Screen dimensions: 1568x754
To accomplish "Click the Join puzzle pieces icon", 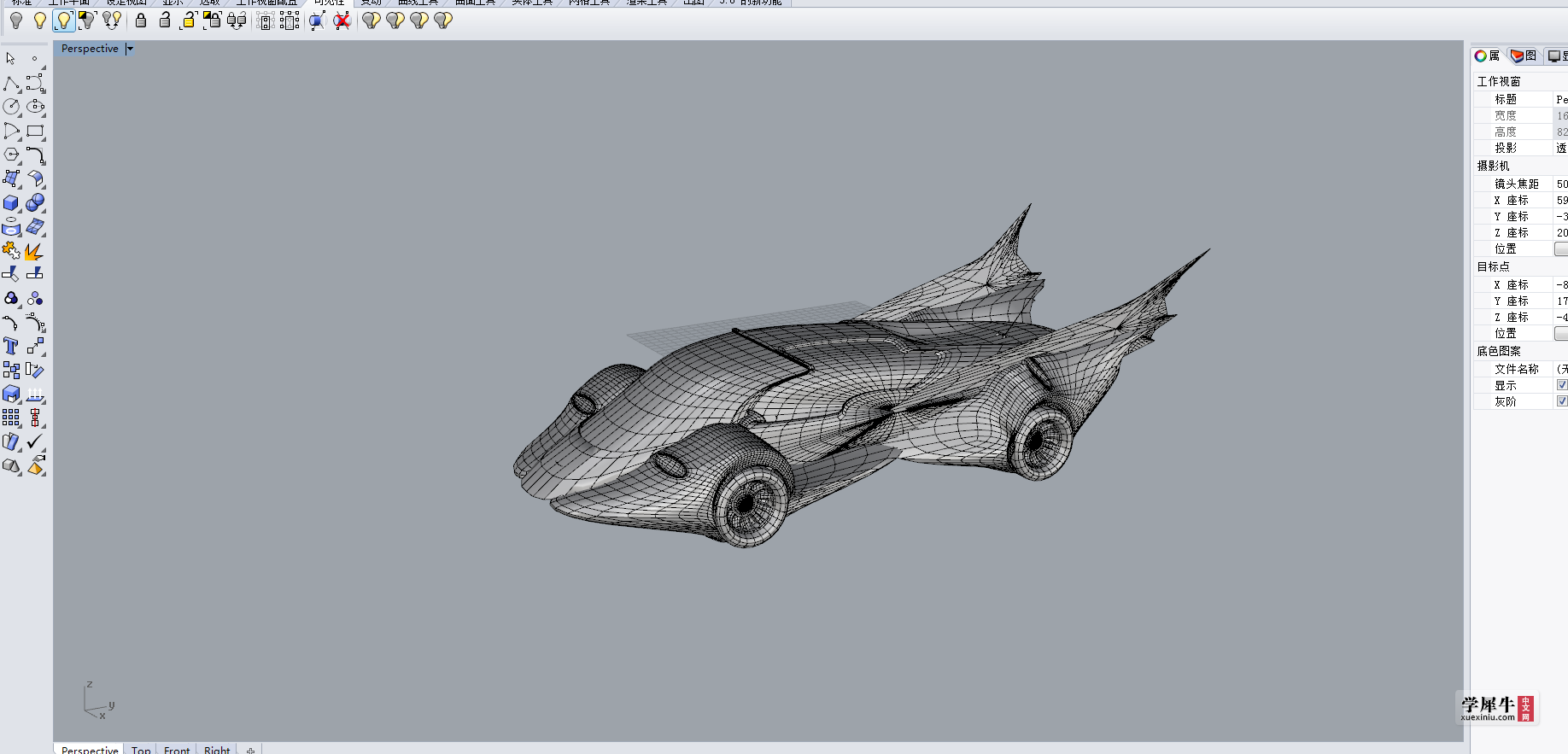I will (11, 251).
